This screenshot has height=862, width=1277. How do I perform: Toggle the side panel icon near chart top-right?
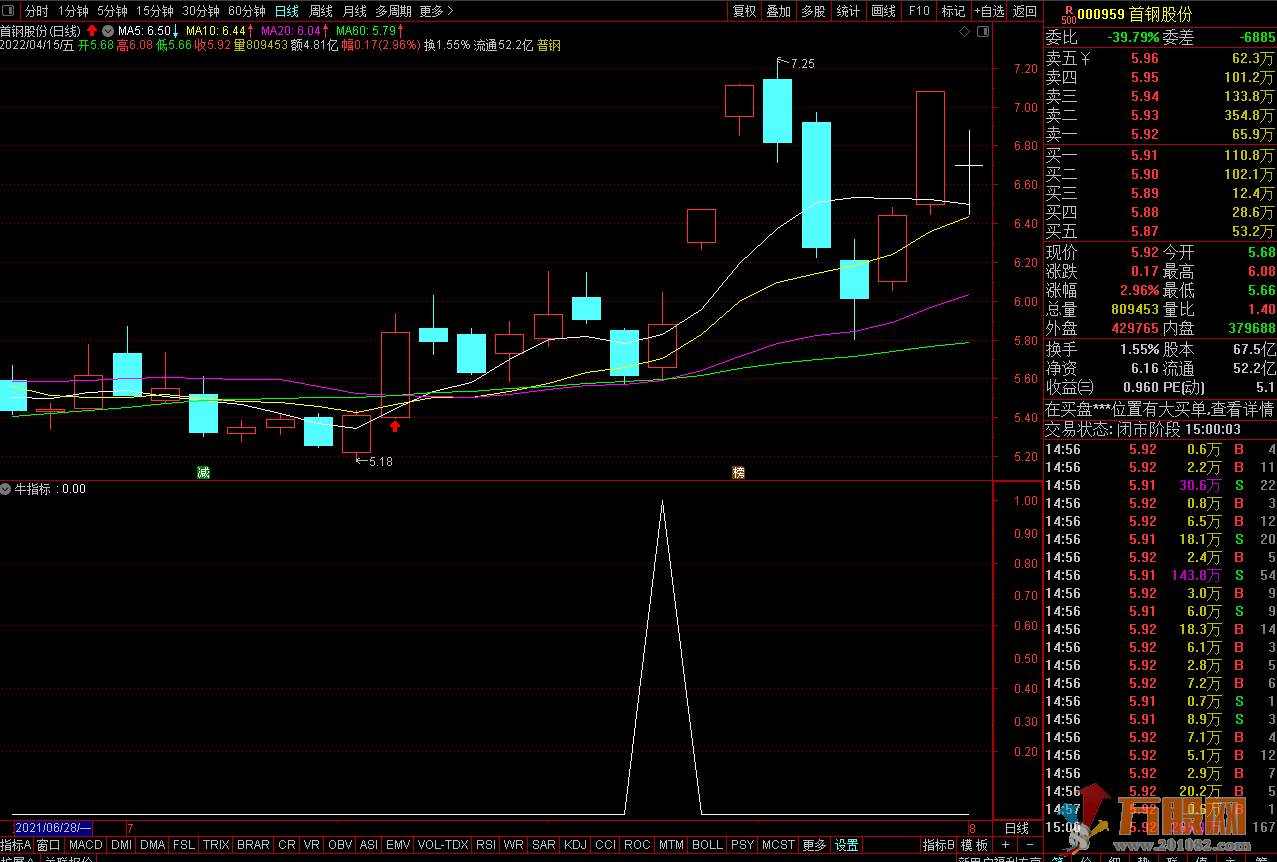[983, 32]
